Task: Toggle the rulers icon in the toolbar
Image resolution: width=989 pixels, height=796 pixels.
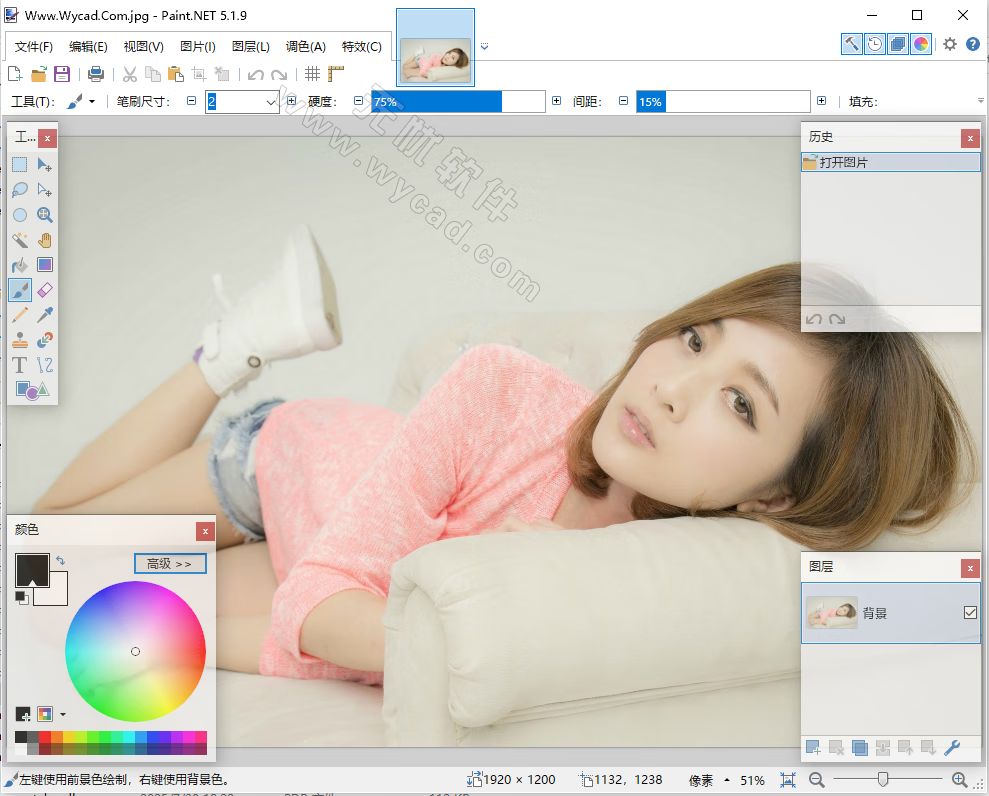Action: click(336, 73)
